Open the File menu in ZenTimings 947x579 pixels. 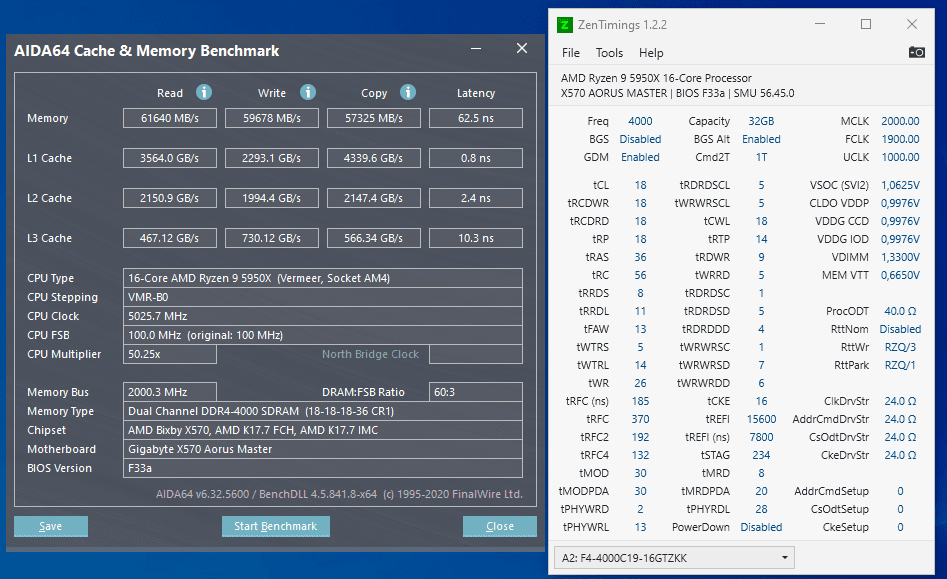[571, 53]
